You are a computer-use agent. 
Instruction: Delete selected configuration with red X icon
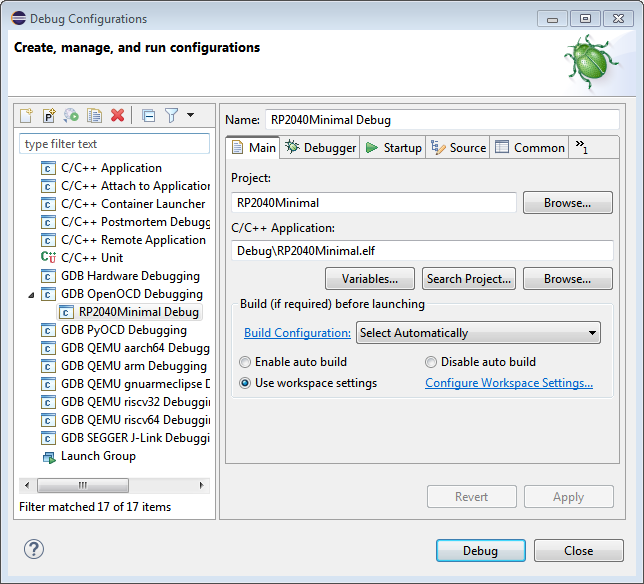click(117, 115)
